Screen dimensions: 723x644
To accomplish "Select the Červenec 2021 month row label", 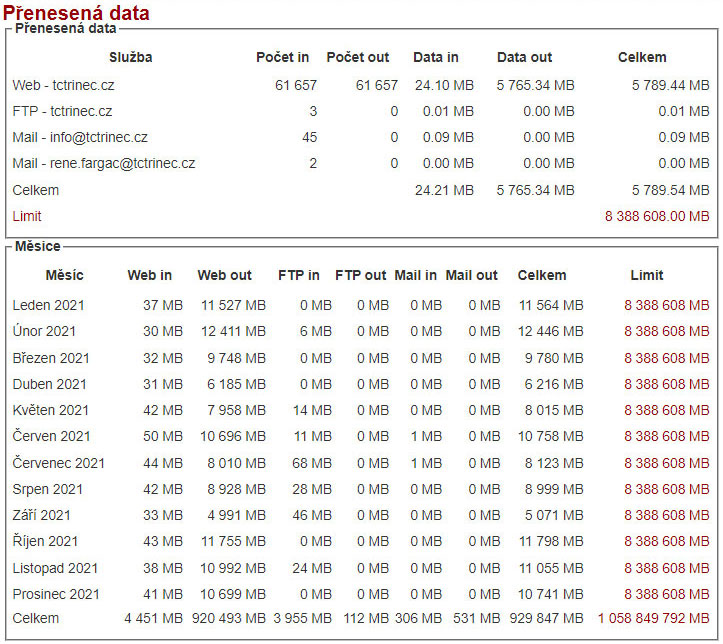I will (x=58, y=463).
